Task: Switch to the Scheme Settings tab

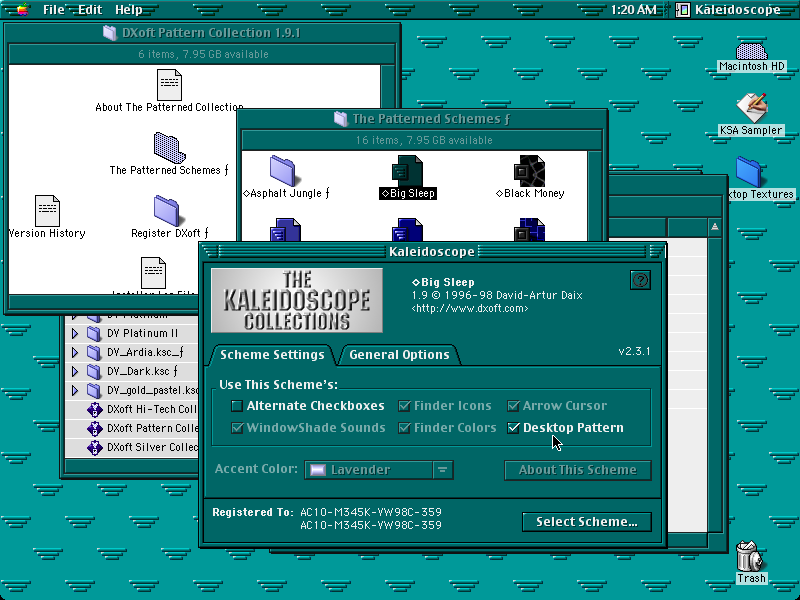Action: click(272, 355)
